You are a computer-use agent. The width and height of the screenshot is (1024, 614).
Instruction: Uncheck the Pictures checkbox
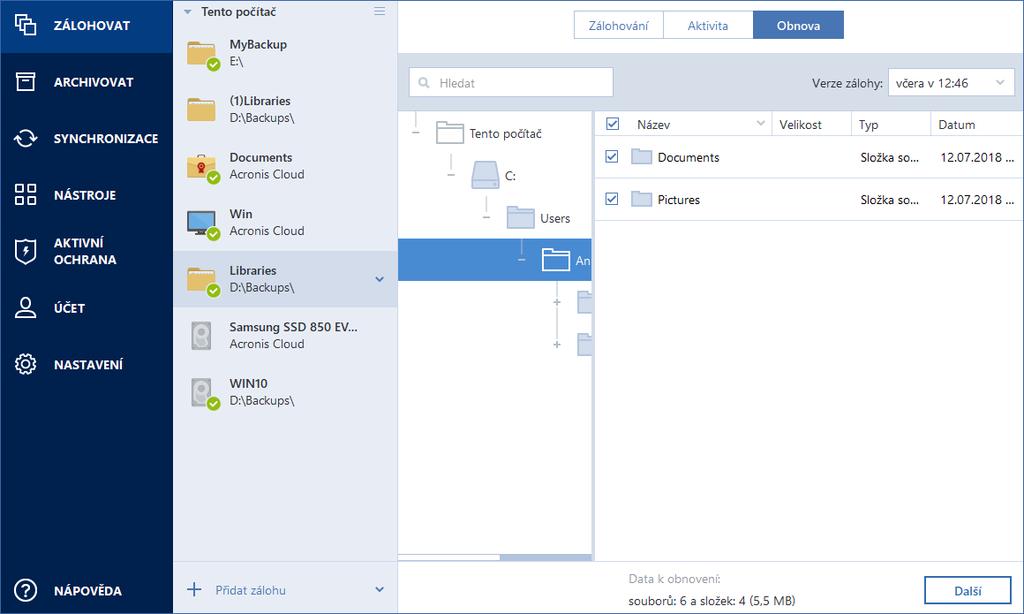coord(612,199)
